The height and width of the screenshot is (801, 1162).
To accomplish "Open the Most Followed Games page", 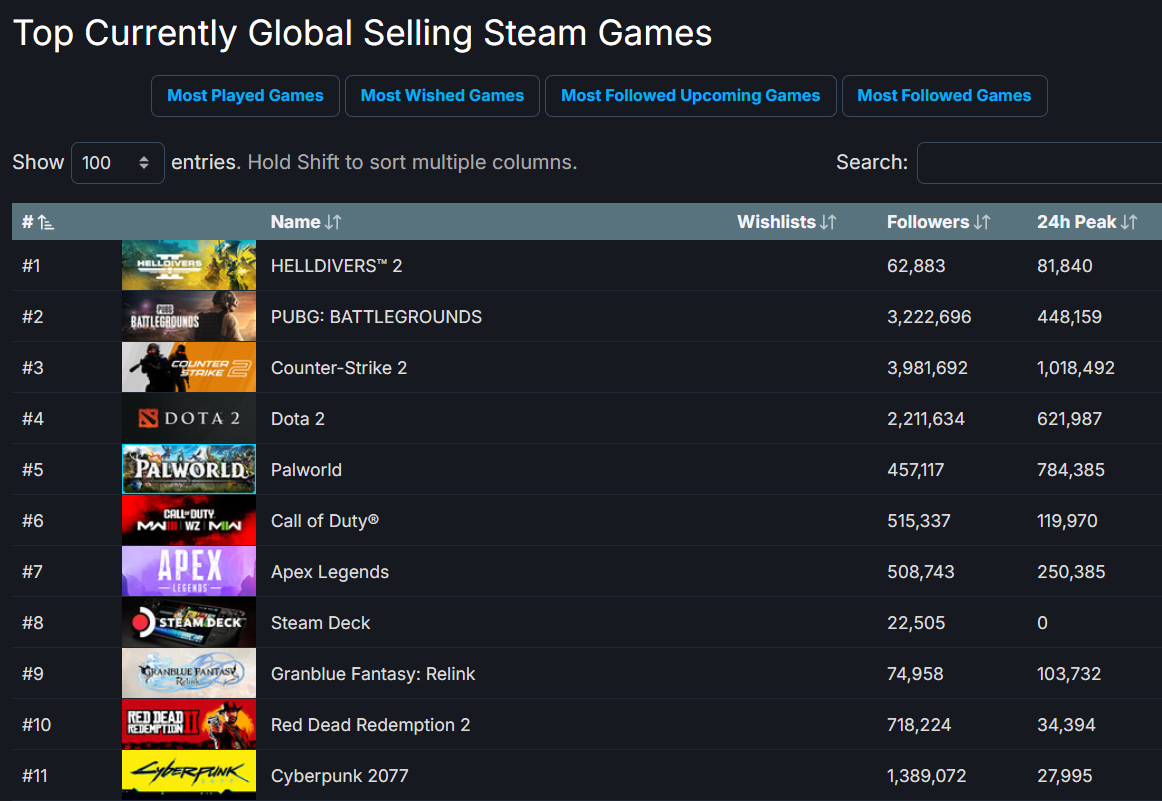I will pyautogui.click(x=944, y=96).
